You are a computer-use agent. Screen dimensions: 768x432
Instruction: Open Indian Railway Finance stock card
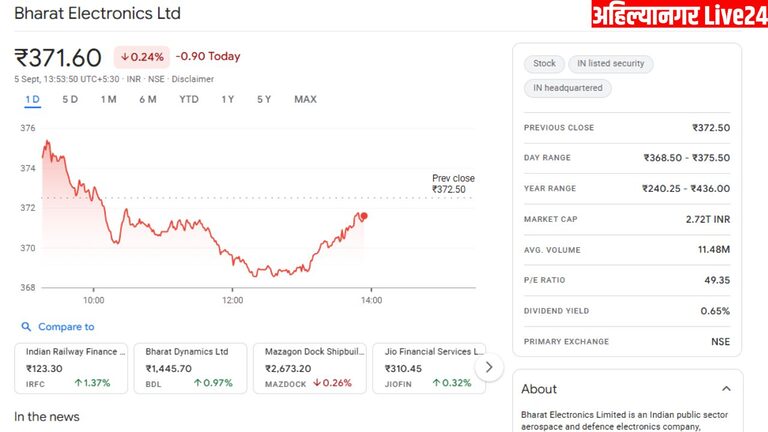(71, 367)
